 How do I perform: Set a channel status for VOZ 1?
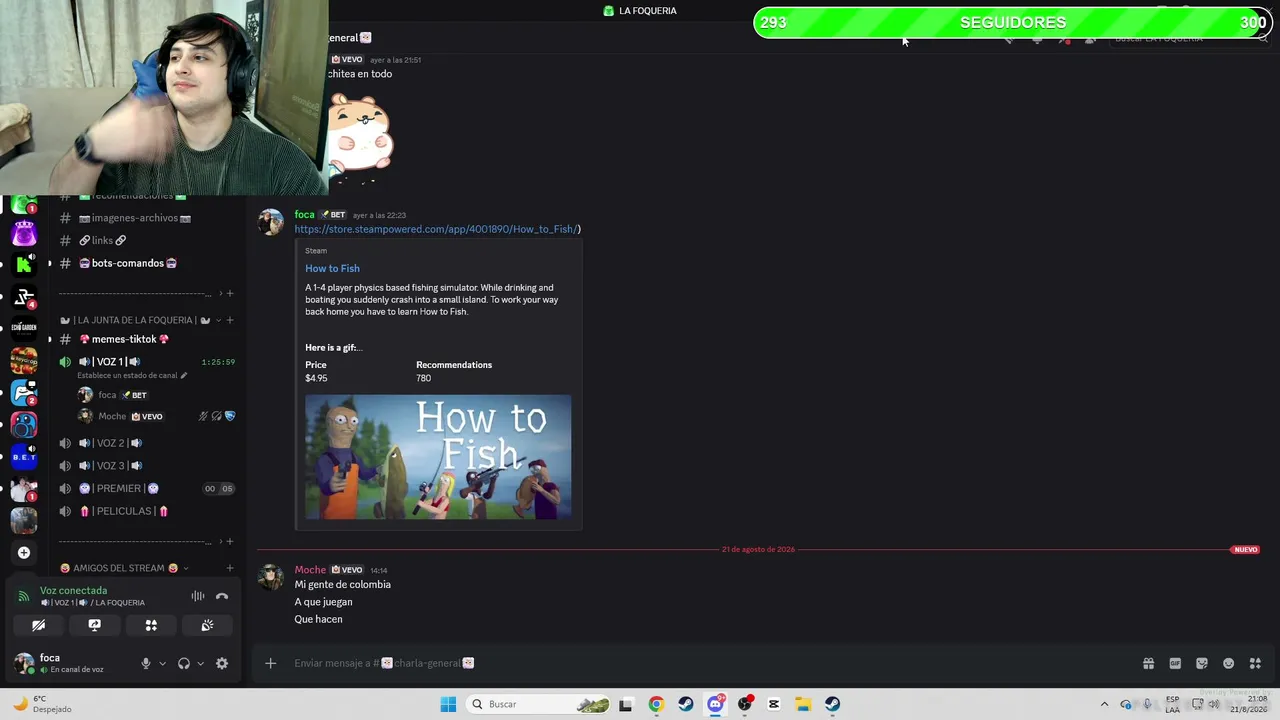pyautogui.click(x=132, y=375)
